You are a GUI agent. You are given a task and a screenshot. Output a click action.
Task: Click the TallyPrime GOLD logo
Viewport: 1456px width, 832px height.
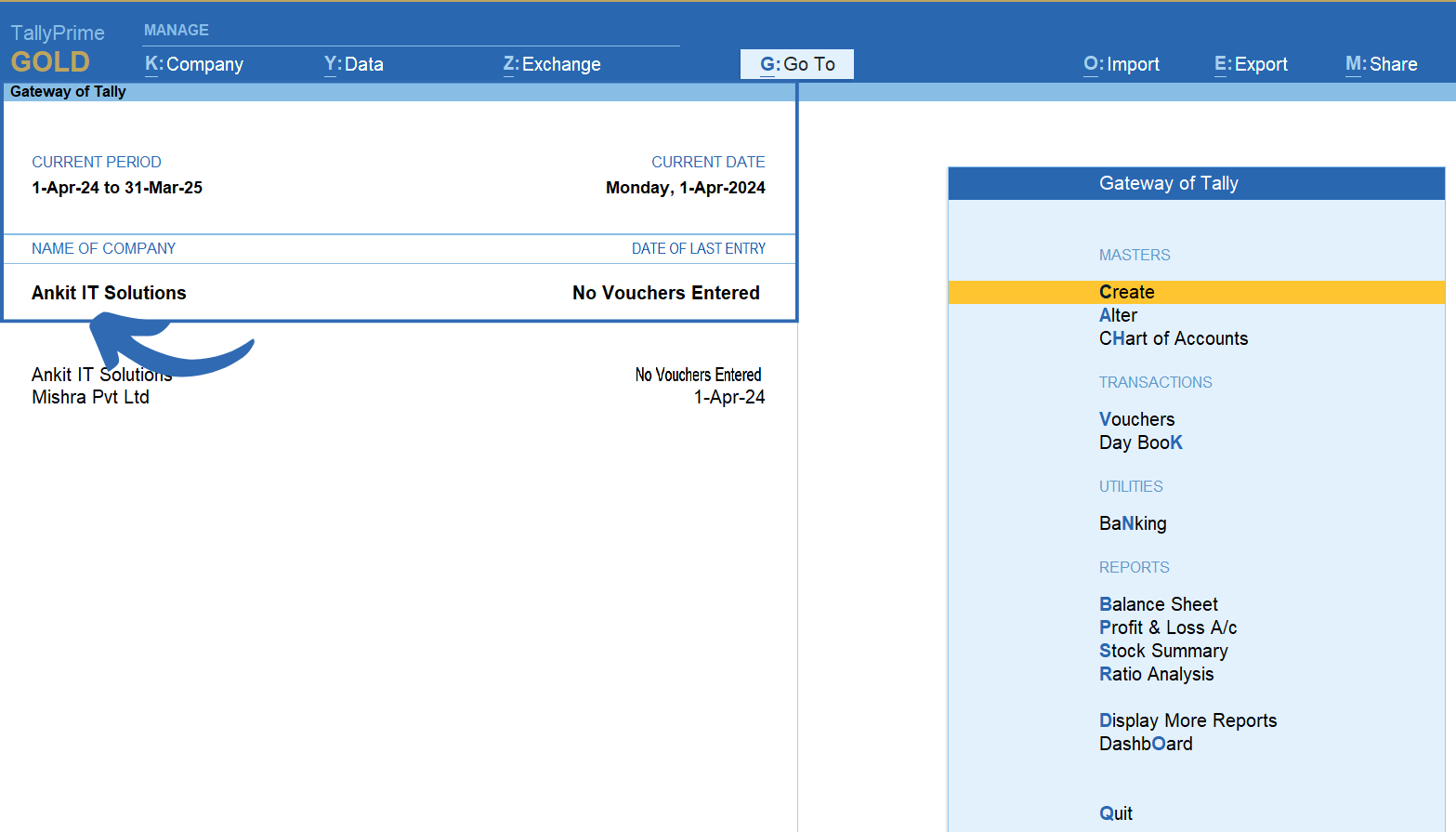pos(57,49)
